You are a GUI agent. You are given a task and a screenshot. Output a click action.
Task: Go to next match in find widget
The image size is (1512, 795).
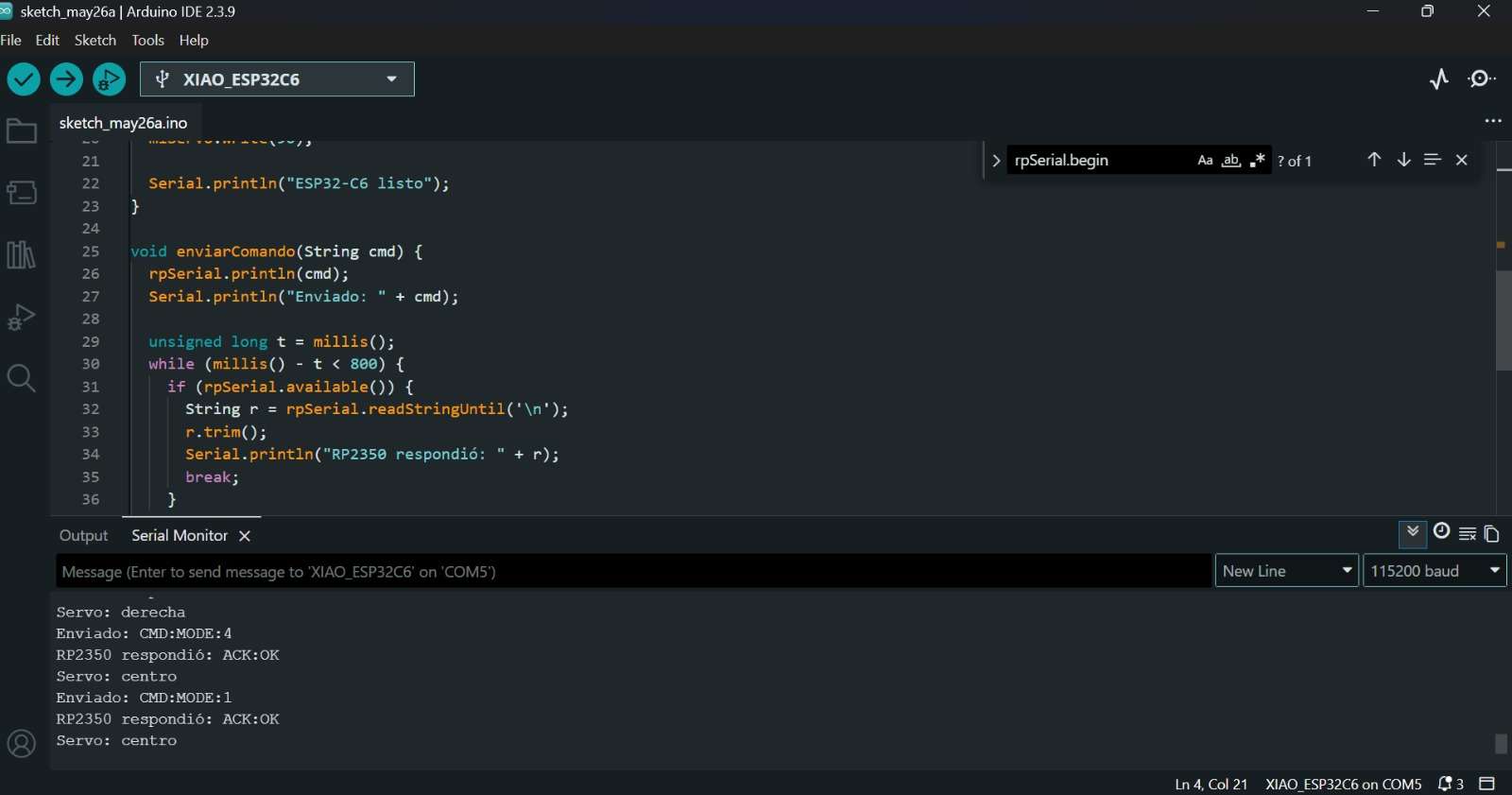point(1404,160)
